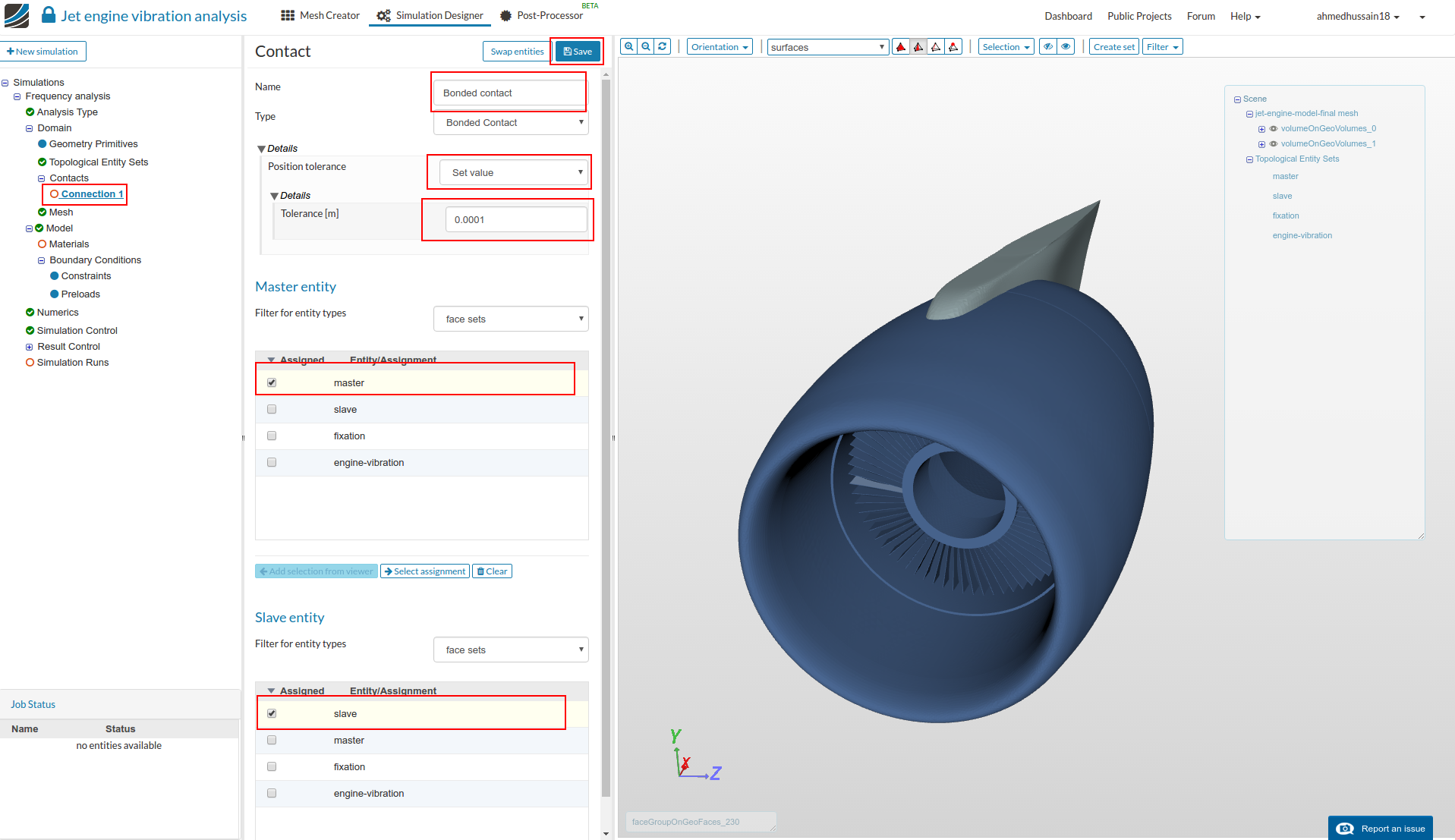Clear the master entity assignment
This screenshot has width=1455, height=840.
coord(492,571)
